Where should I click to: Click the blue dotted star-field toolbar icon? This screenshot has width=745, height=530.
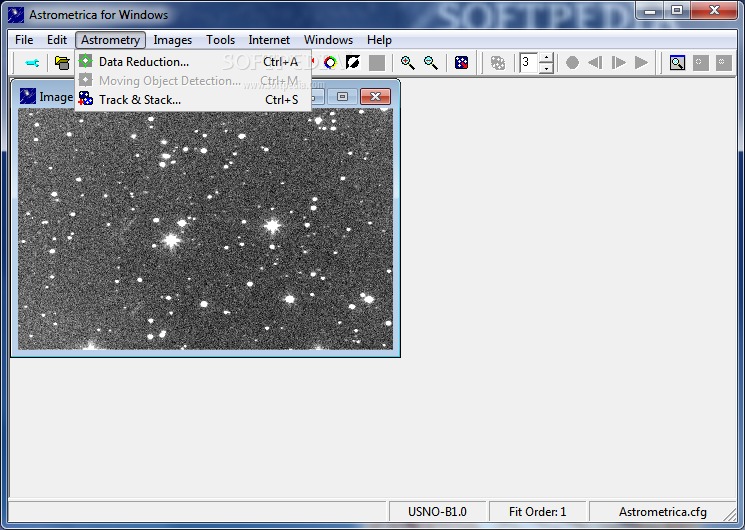click(x=461, y=63)
